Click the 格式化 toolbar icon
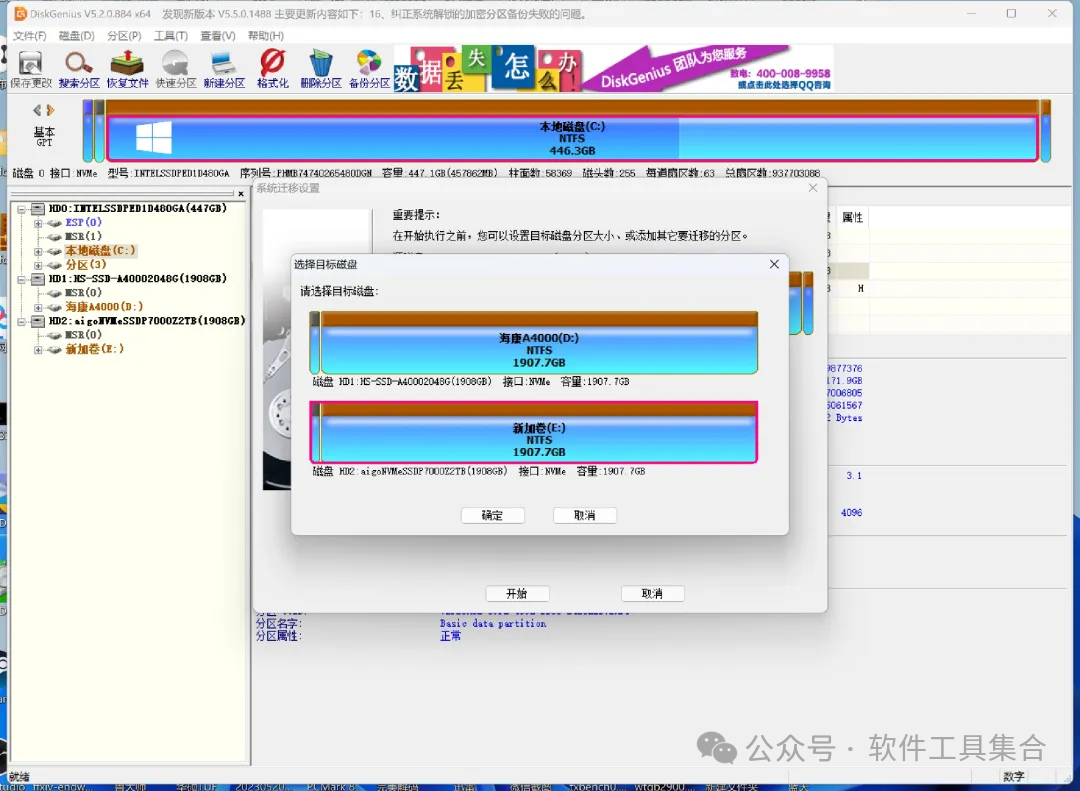Viewport: 1080px width, 791px height. point(272,66)
